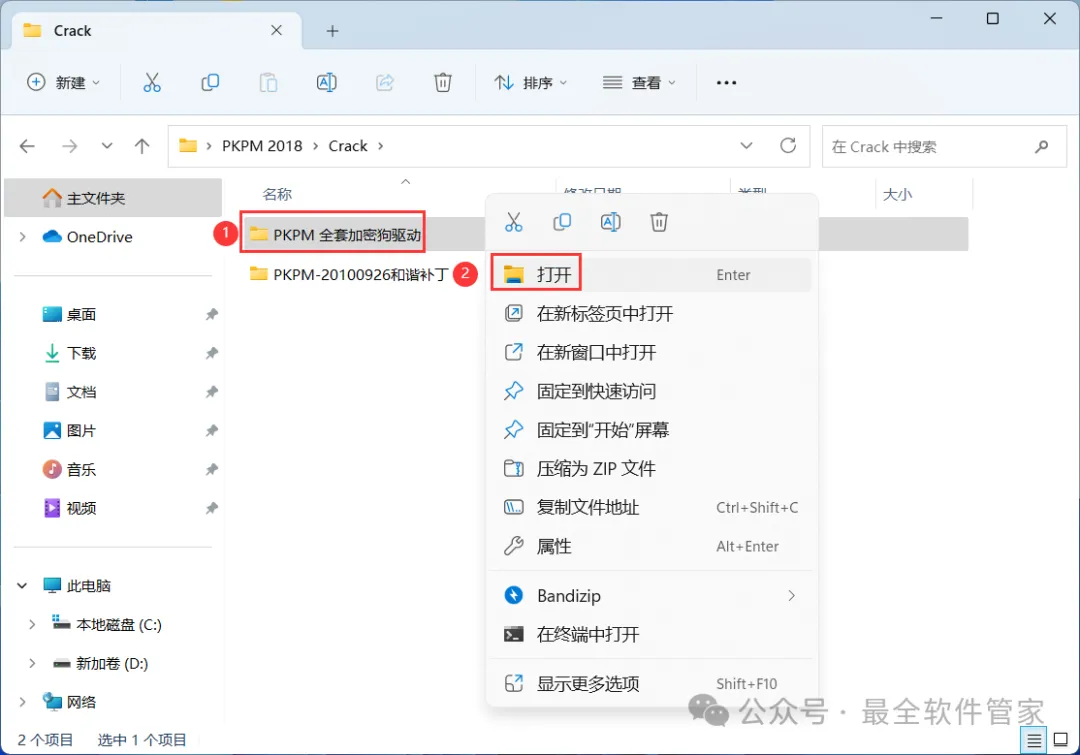Click the Copy icon in the context menu
The height and width of the screenshot is (755, 1080).
pos(562,222)
